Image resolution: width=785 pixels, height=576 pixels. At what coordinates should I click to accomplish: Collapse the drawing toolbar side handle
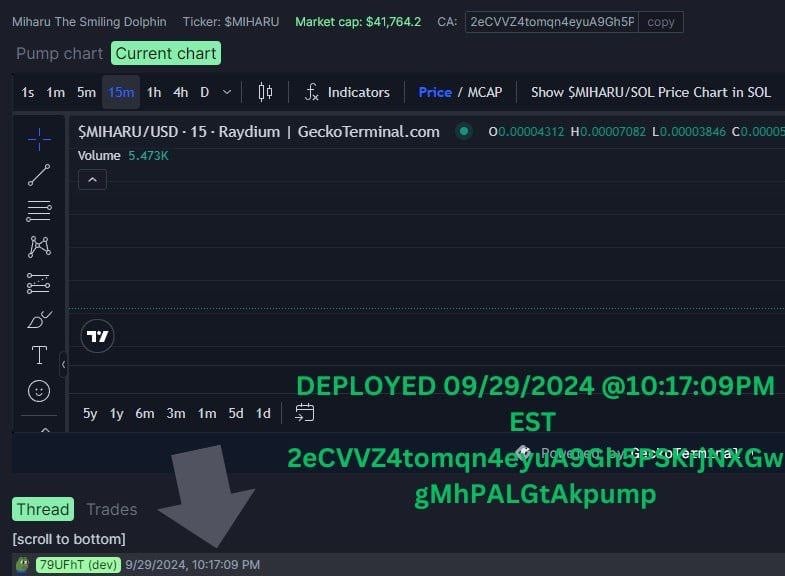tap(63, 364)
